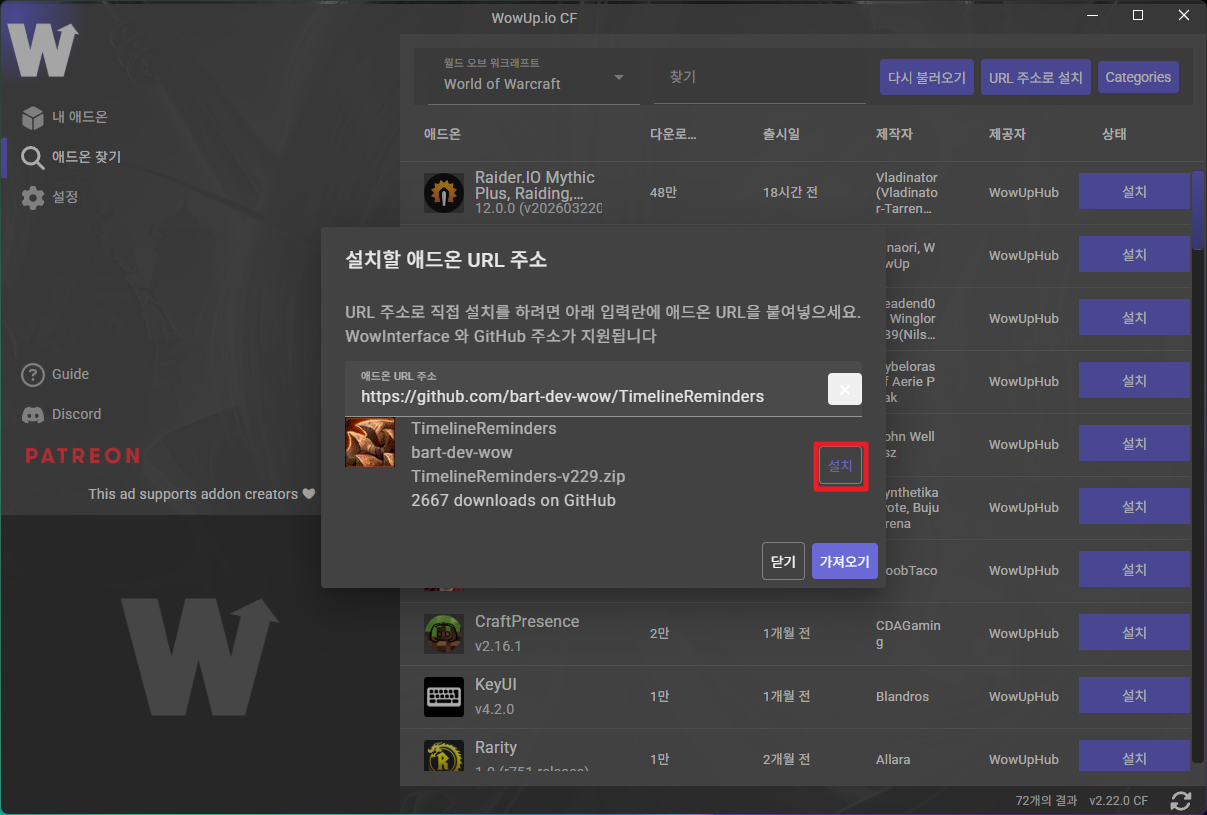Screen dimensions: 1207x815
Task: Click the refresh sync icon in status bar
Action: pyautogui.click(x=1181, y=801)
